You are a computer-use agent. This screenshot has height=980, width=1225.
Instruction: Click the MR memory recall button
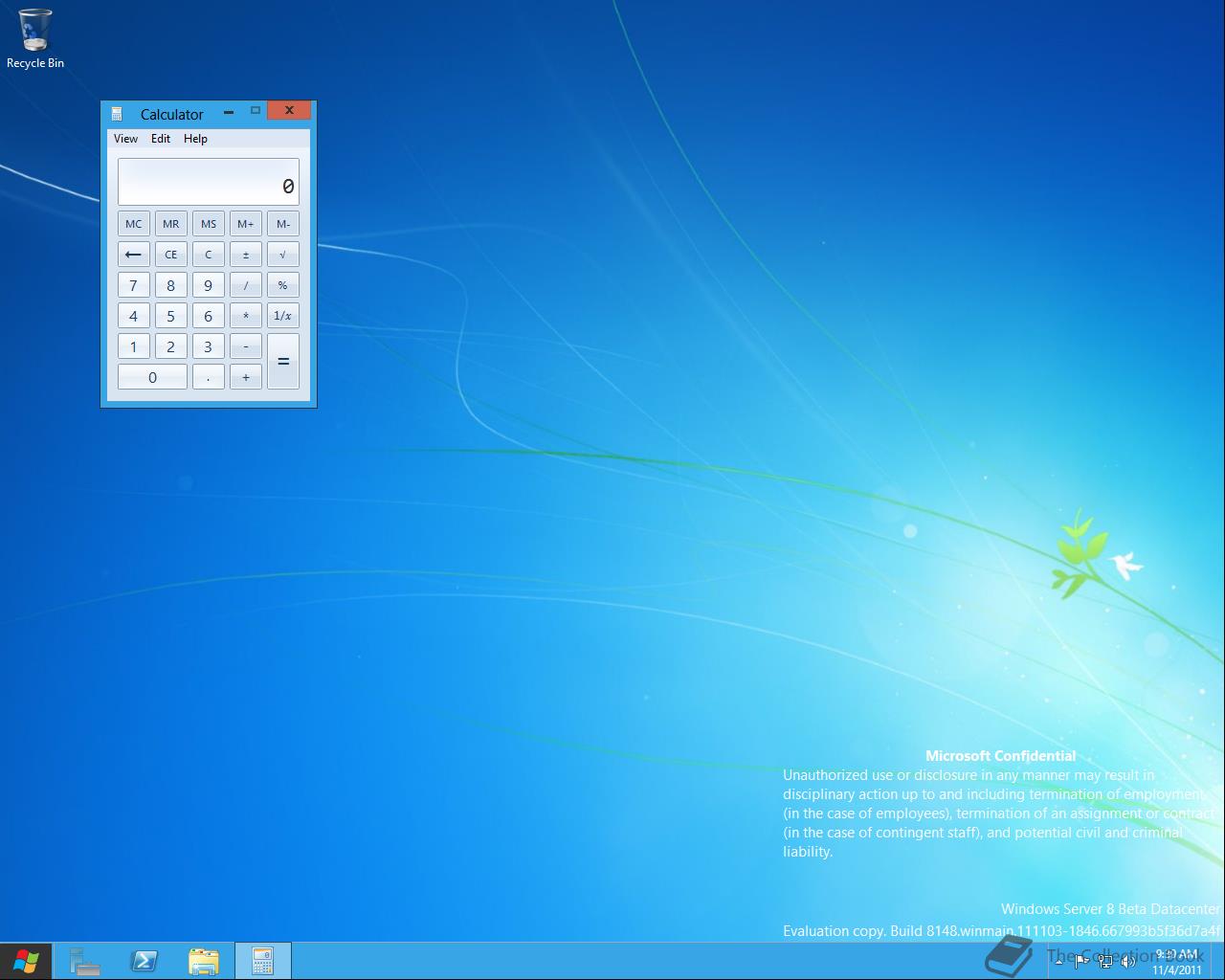pyautogui.click(x=171, y=224)
